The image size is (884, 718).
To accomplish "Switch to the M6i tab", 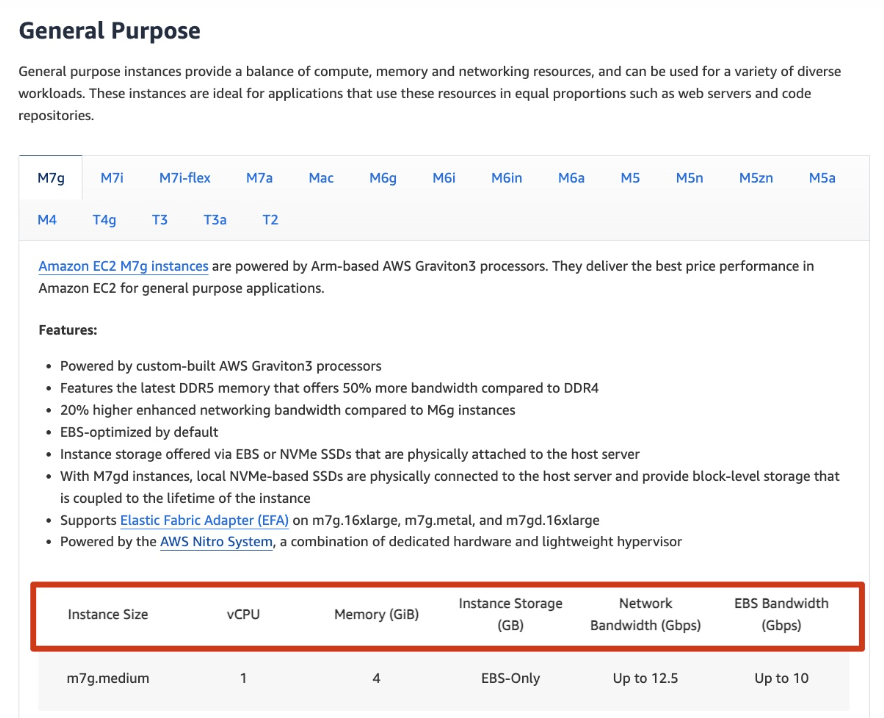I will pyautogui.click(x=444, y=178).
